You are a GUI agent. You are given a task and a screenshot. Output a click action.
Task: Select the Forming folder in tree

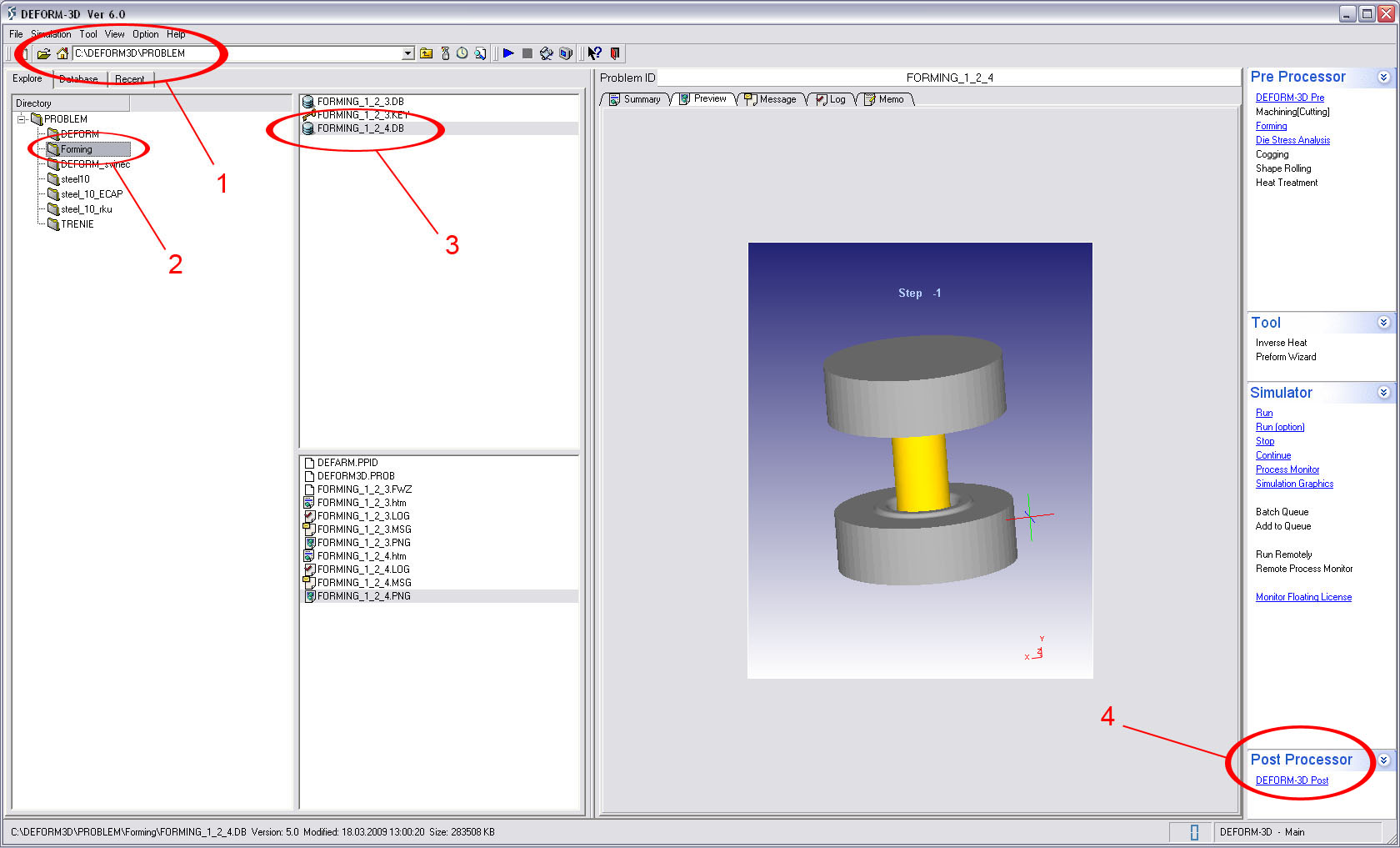pyautogui.click(x=88, y=149)
